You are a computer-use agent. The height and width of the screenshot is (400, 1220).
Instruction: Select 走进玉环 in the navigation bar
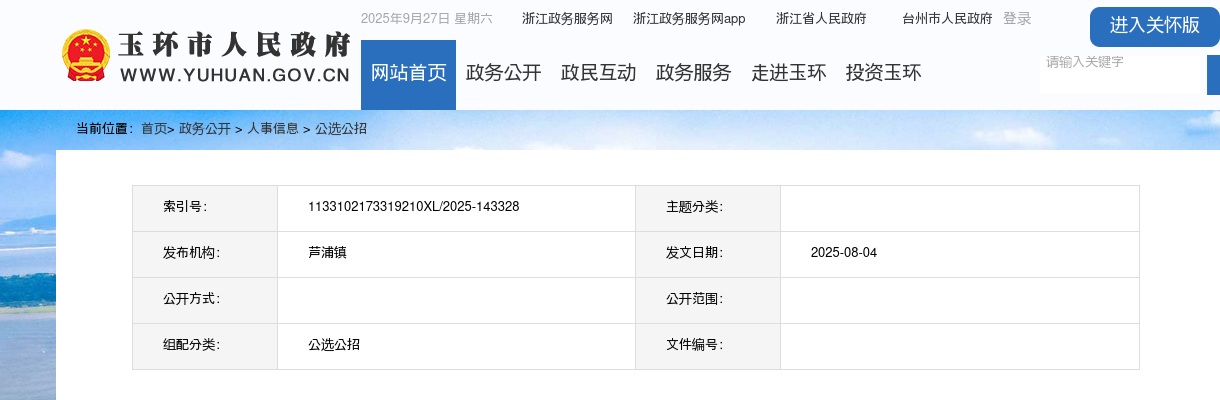click(x=788, y=73)
